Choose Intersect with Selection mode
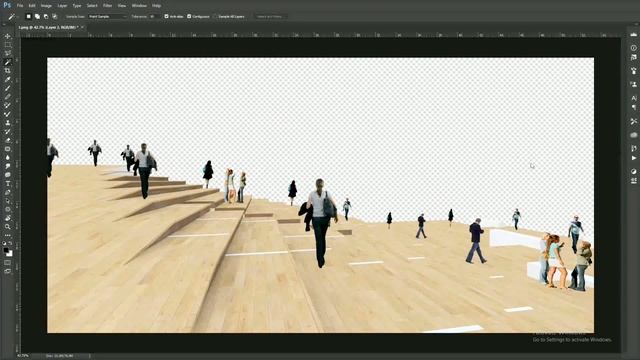 click(55, 17)
